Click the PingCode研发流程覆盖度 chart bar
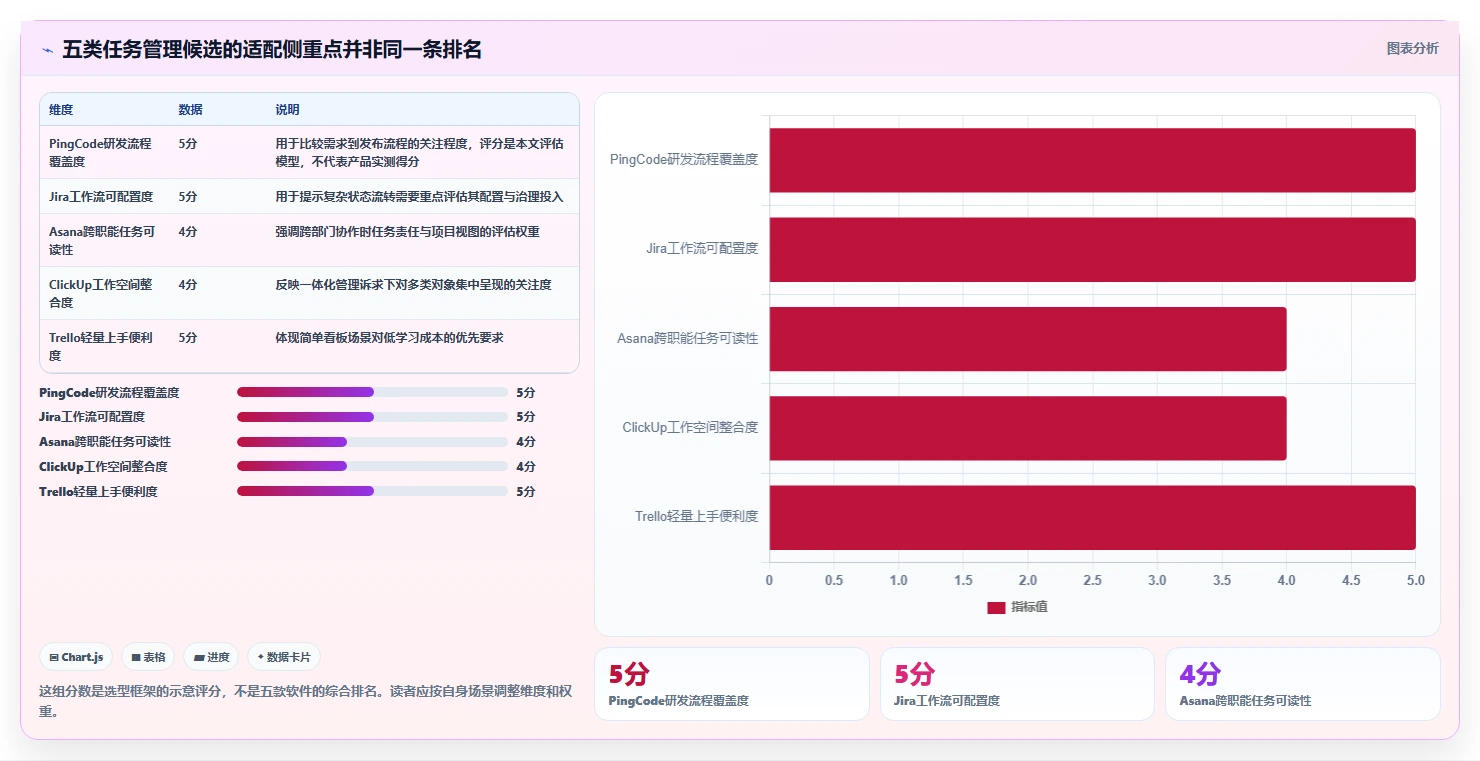Image resolution: width=1480 pixels, height=761 pixels. [x=1092, y=160]
